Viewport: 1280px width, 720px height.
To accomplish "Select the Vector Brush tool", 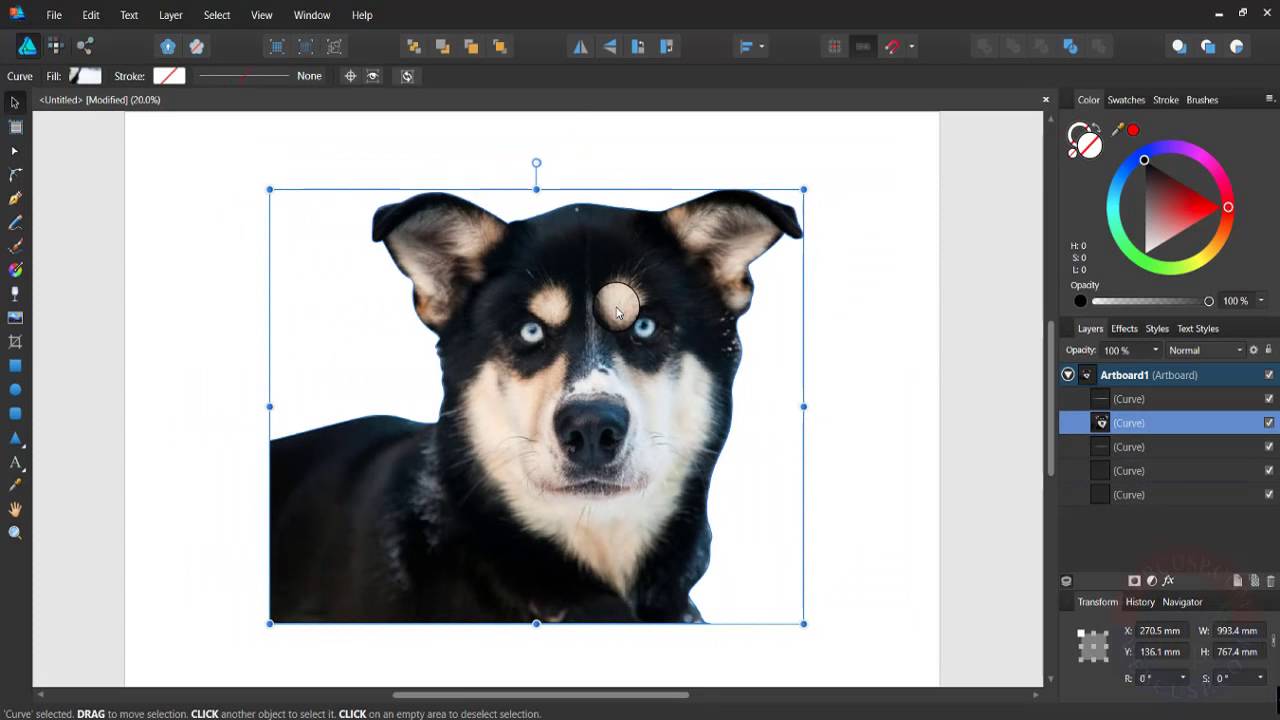I will 15,246.
